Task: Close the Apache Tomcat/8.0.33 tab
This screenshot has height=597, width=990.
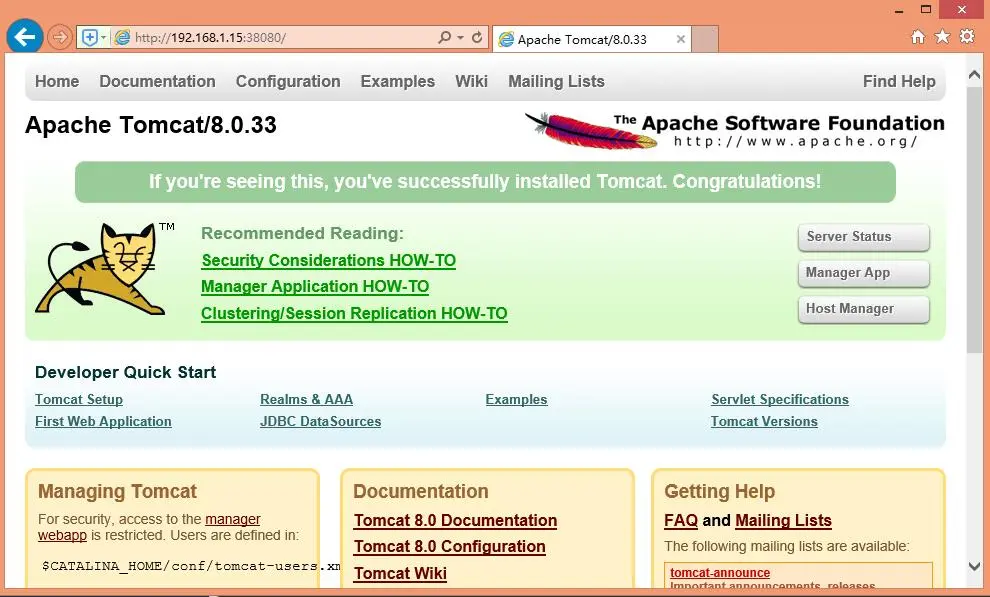Action: point(681,39)
